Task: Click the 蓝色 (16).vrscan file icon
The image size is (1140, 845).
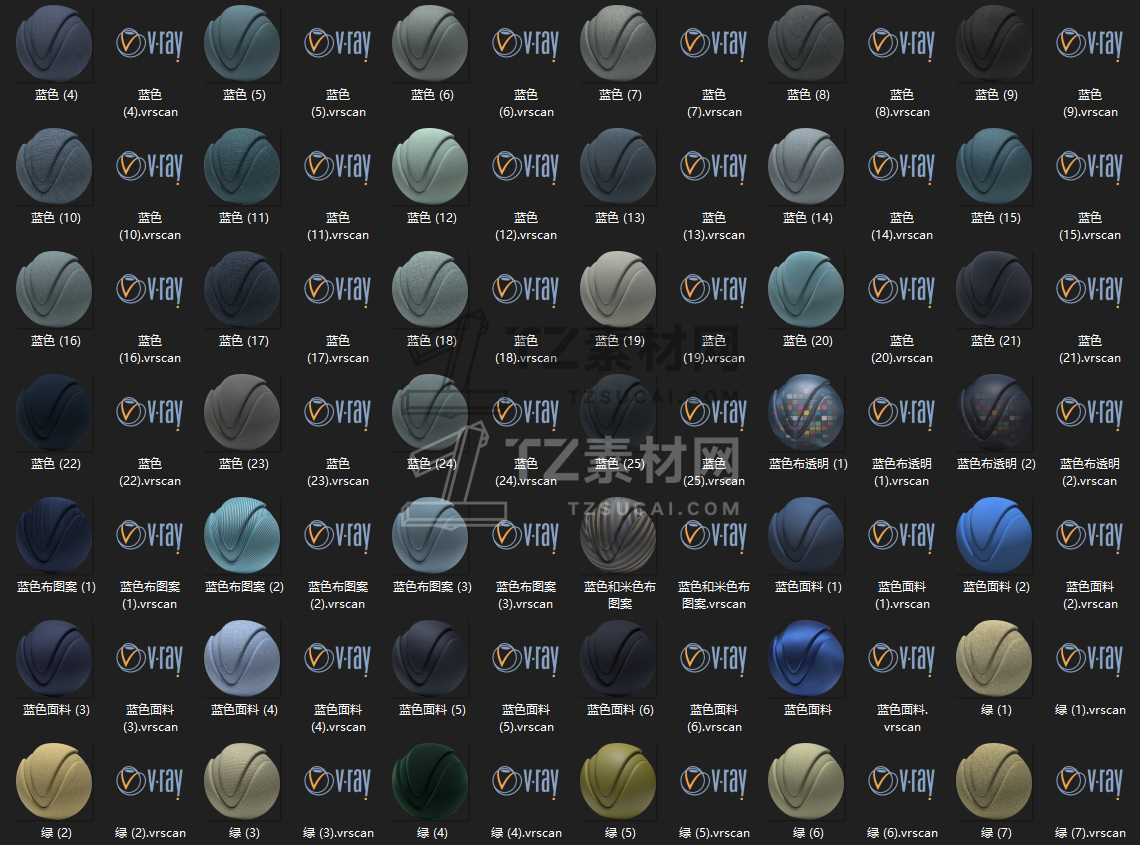Action: tap(150, 289)
